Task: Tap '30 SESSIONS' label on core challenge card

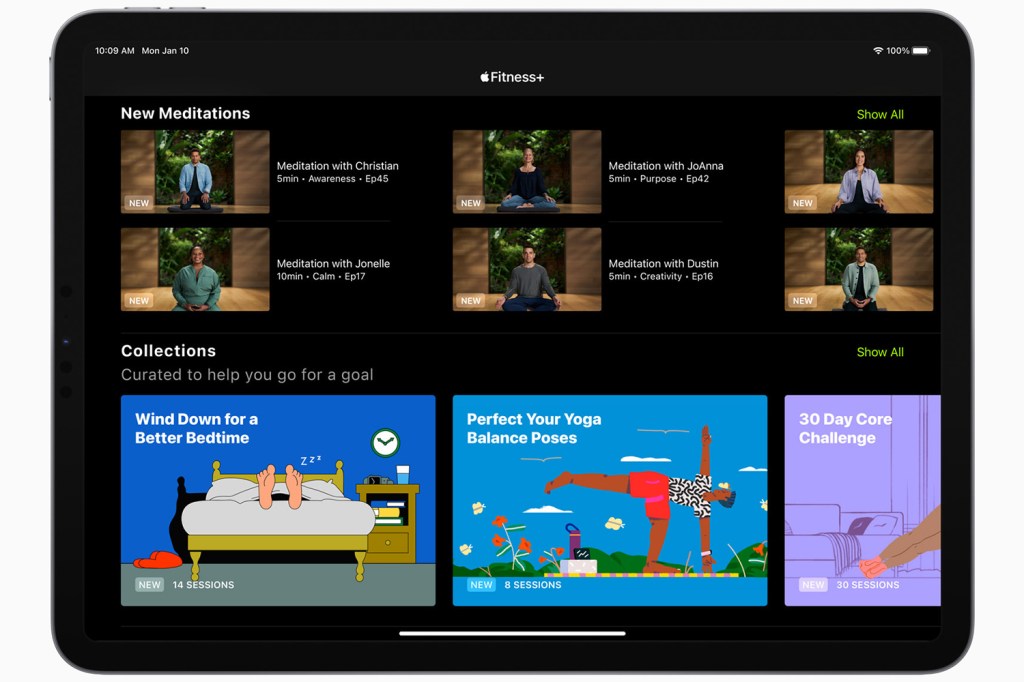Action: (x=868, y=585)
